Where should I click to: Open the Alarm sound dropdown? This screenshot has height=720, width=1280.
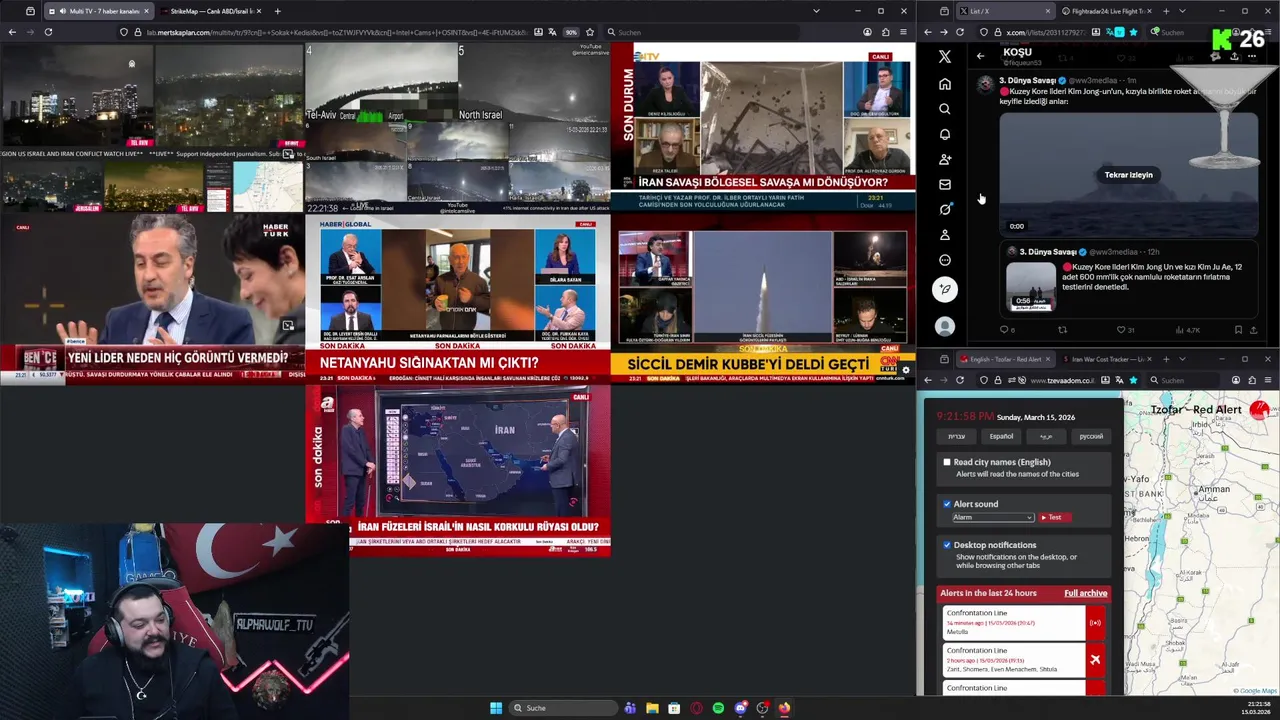[992, 517]
